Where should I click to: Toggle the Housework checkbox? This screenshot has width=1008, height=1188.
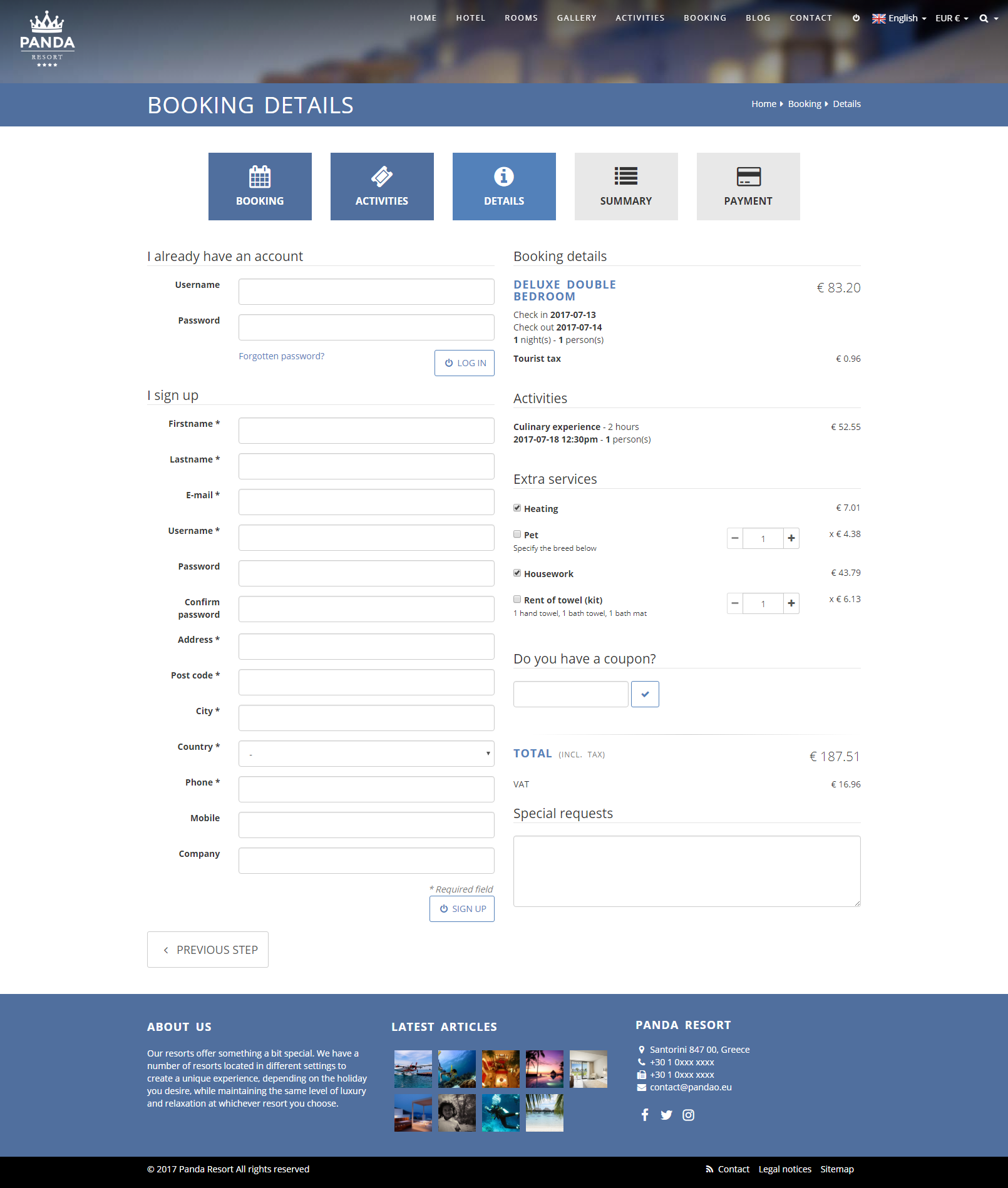coord(517,573)
